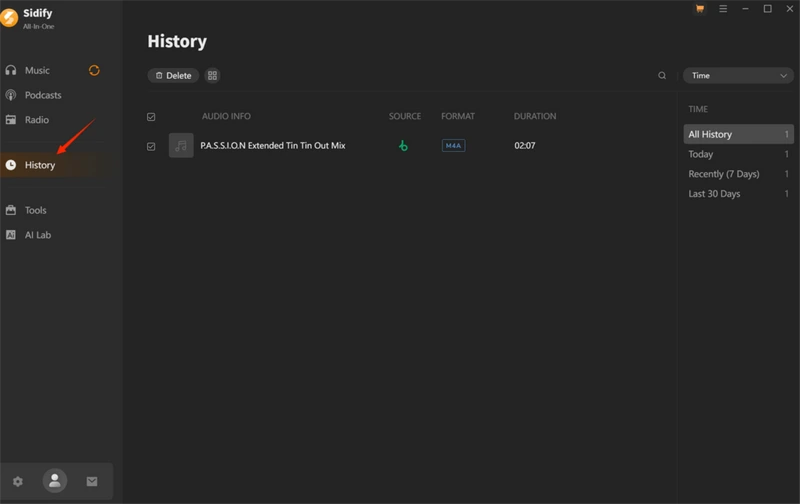Click the AUDIO INFO column header
This screenshot has width=800, height=504.
[226, 116]
